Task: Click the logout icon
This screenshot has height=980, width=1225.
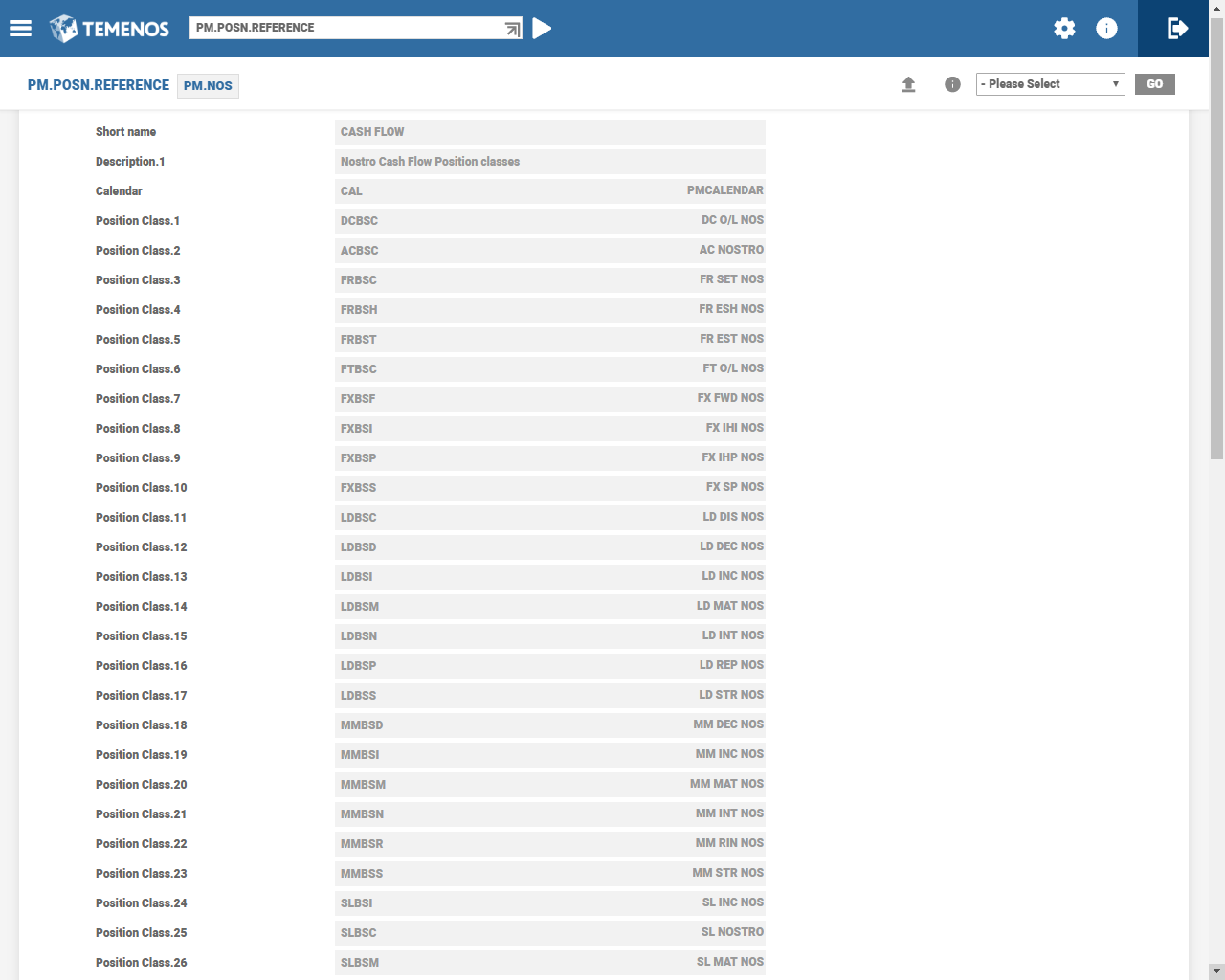Action: click(x=1177, y=29)
